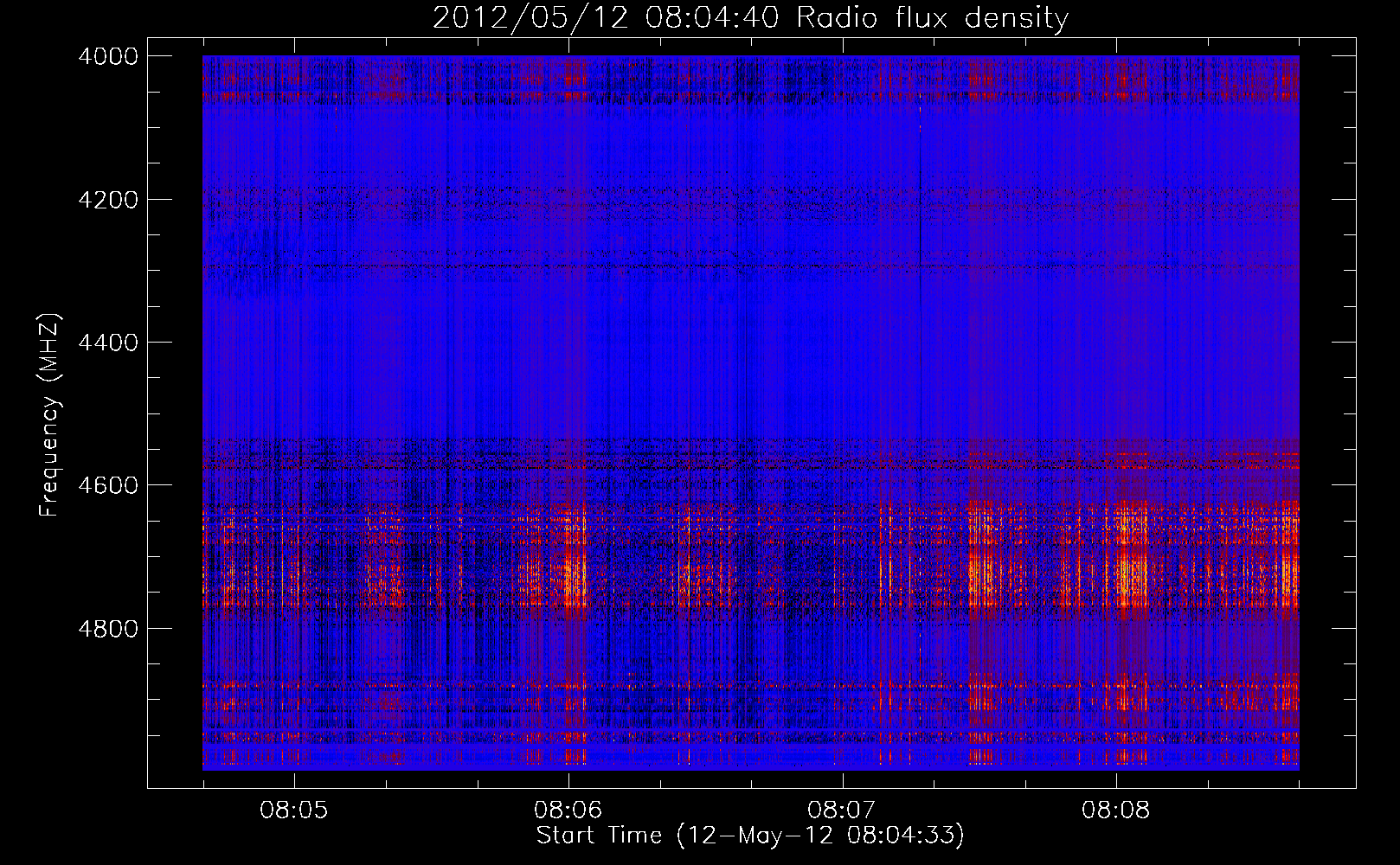Select the 4200 frequency tick label
The height and width of the screenshot is (865, 1400).
point(108,200)
